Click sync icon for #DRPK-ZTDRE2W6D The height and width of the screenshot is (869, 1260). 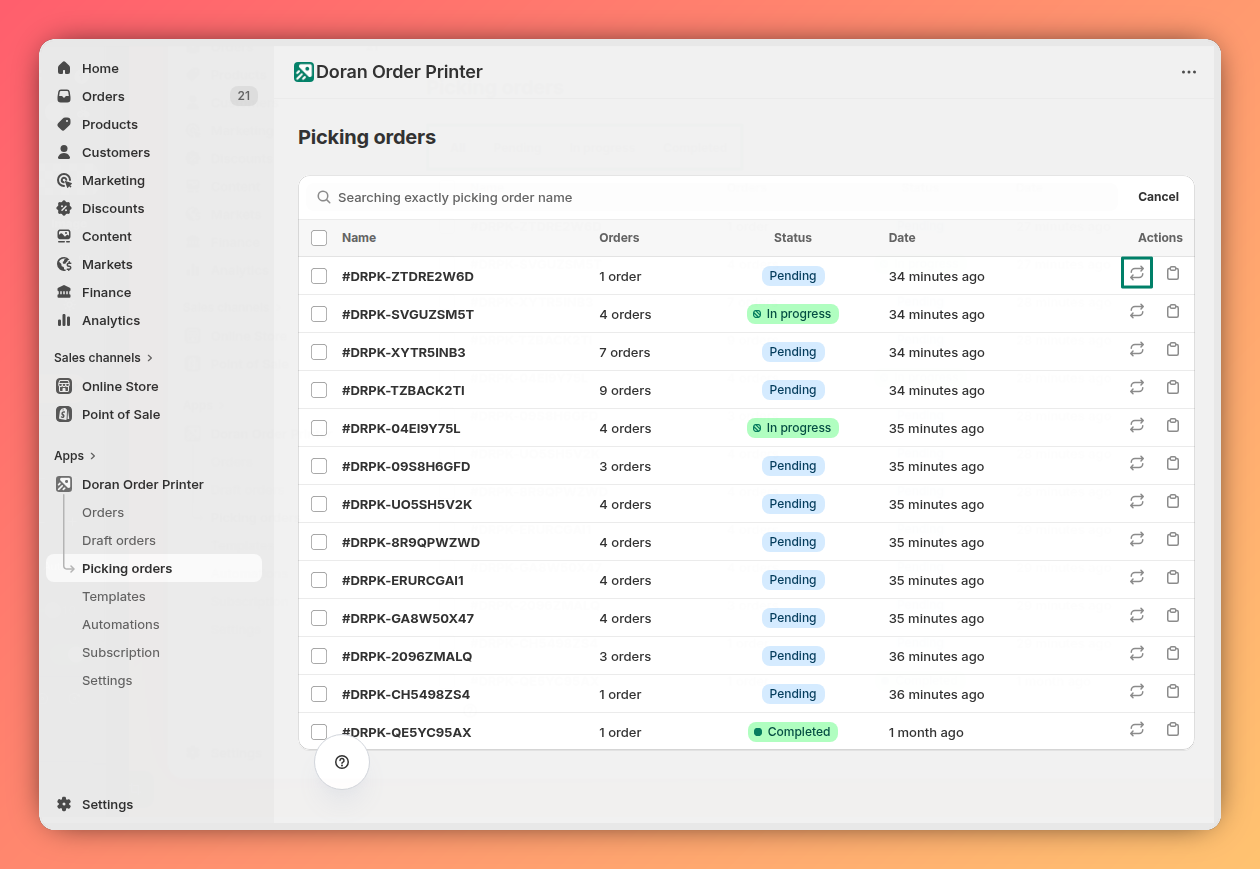1137,273
